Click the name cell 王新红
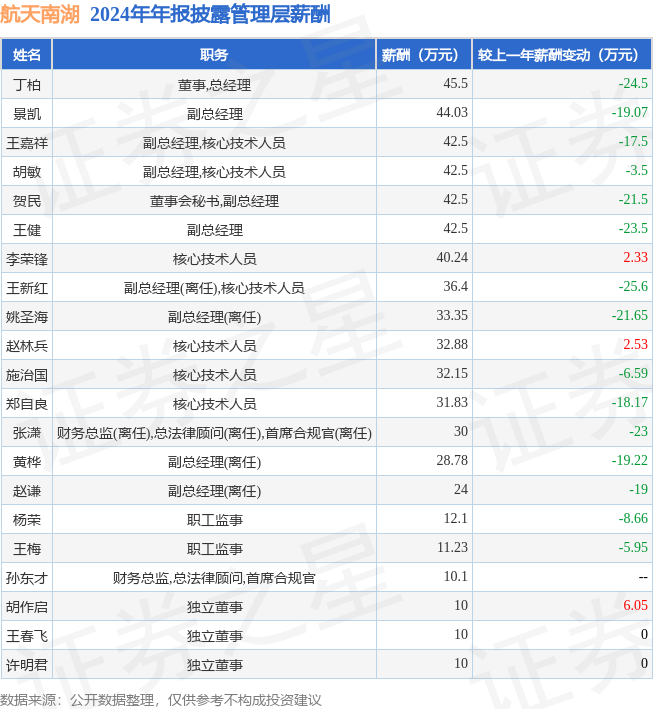The image size is (653, 709). click(27, 288)
